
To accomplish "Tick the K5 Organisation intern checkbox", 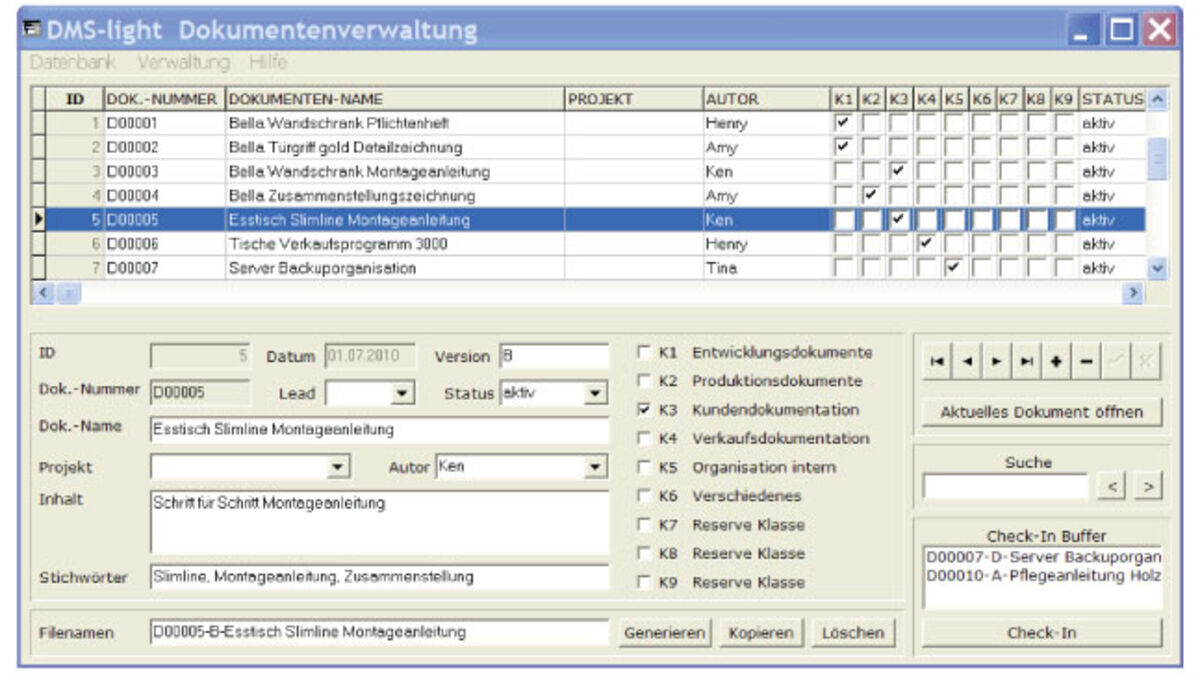I will (644, 468).
